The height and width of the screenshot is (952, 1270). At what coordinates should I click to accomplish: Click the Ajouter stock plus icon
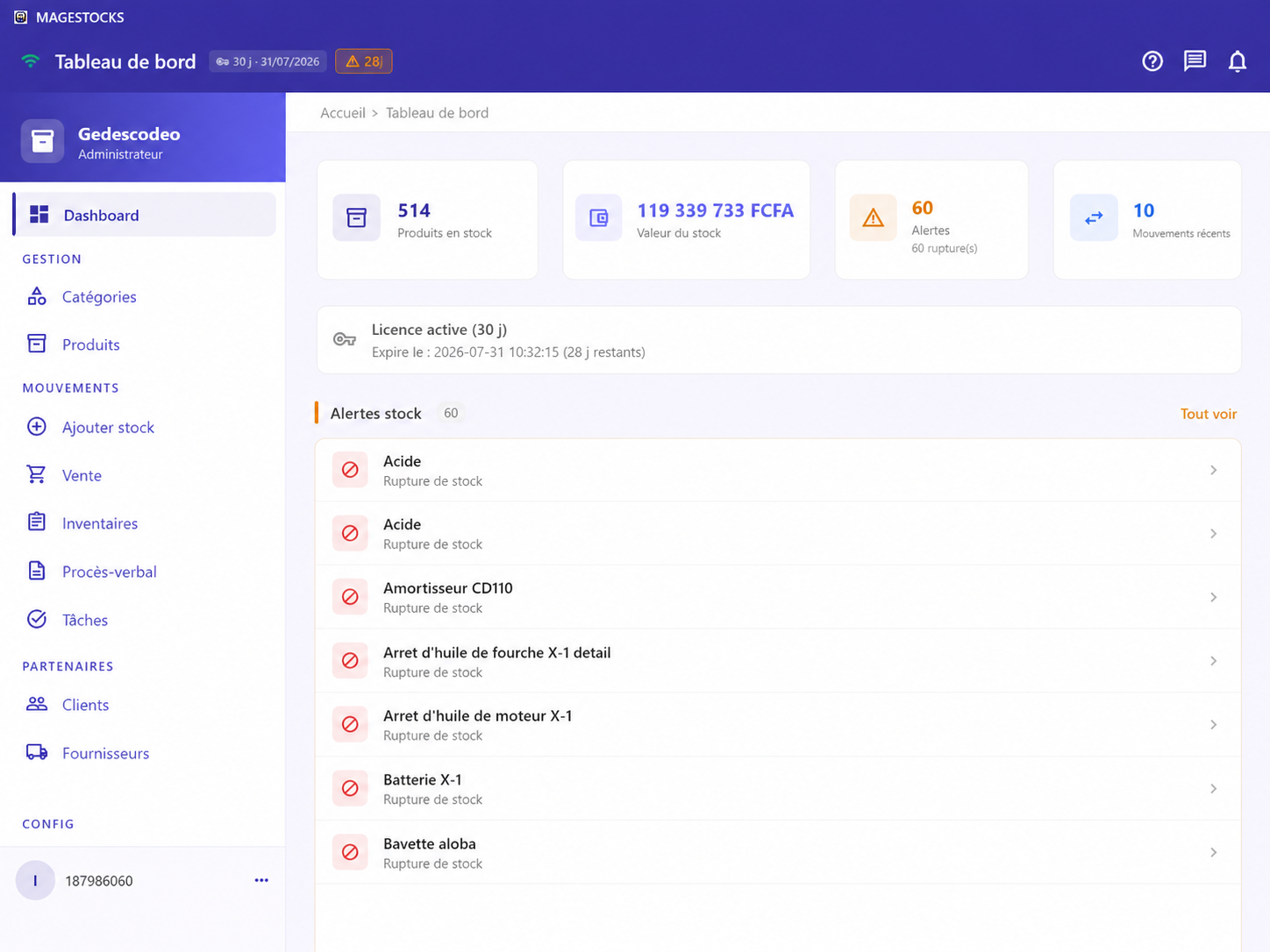pyautogui.click(x=37, y=427)
